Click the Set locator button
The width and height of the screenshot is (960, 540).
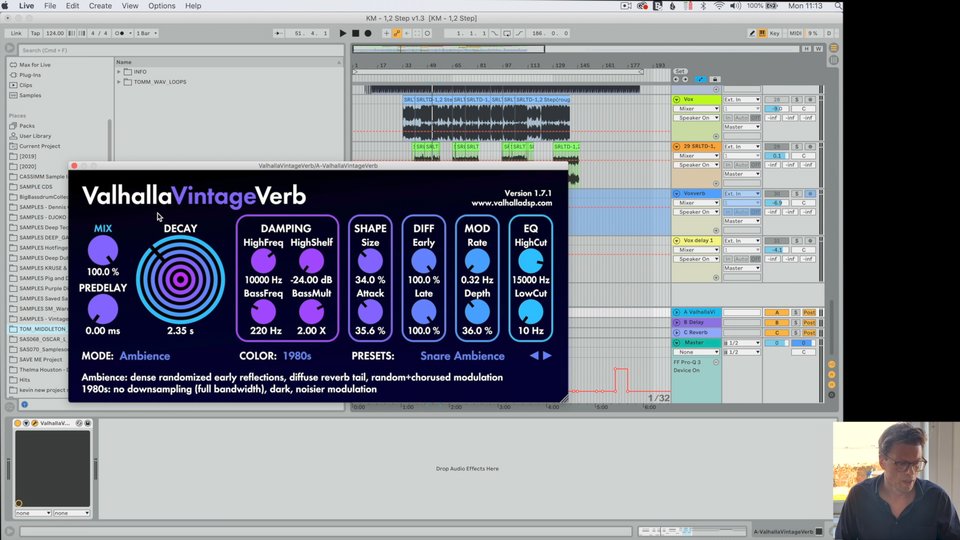pyautogui.click(x=680, y=72)
